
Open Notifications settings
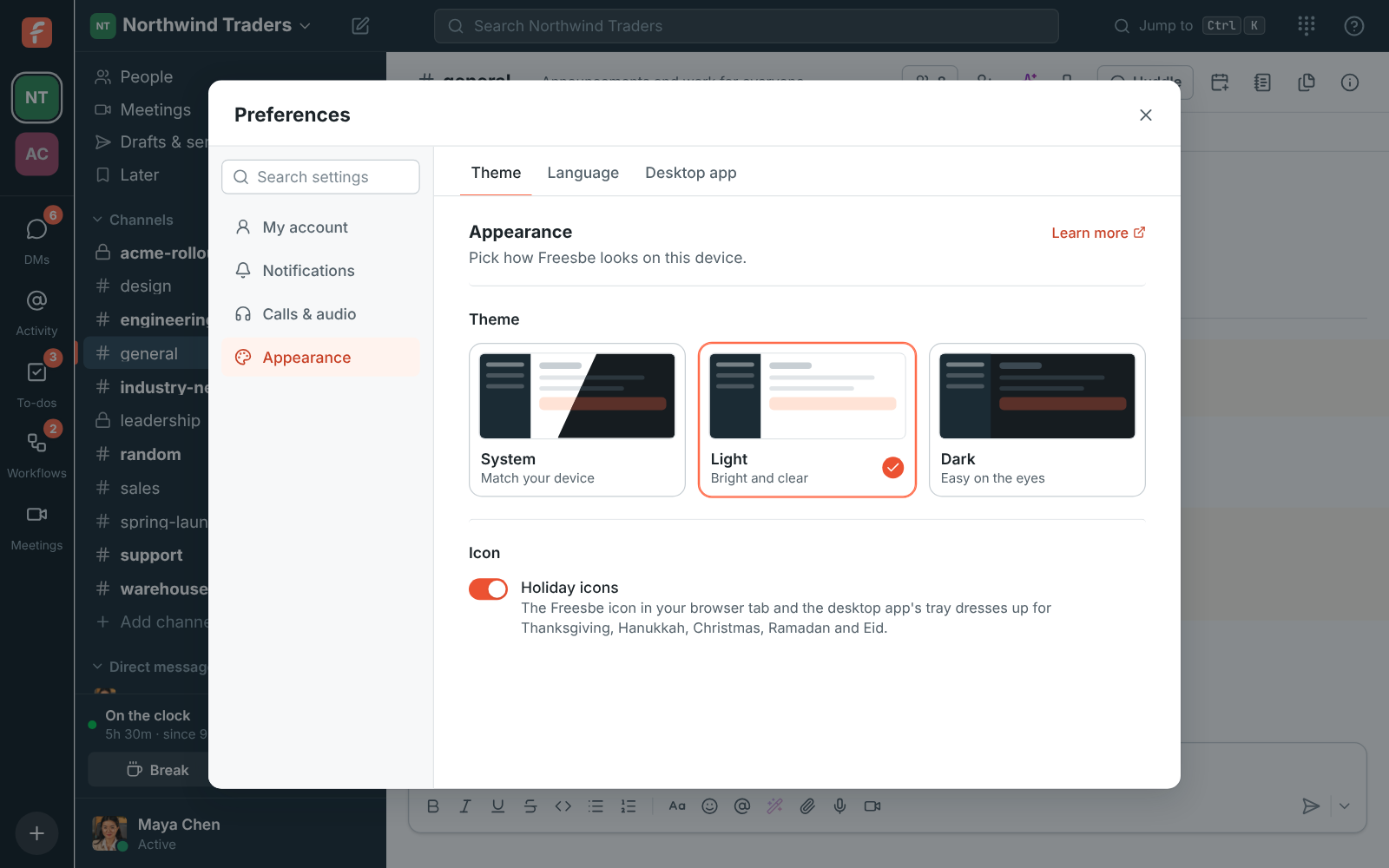pos(321,271)
